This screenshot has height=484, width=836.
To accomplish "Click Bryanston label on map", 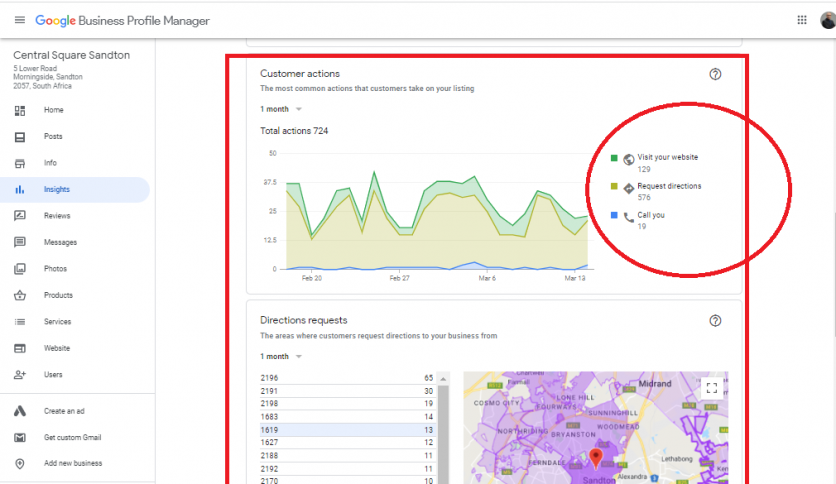I will point(573,434).
